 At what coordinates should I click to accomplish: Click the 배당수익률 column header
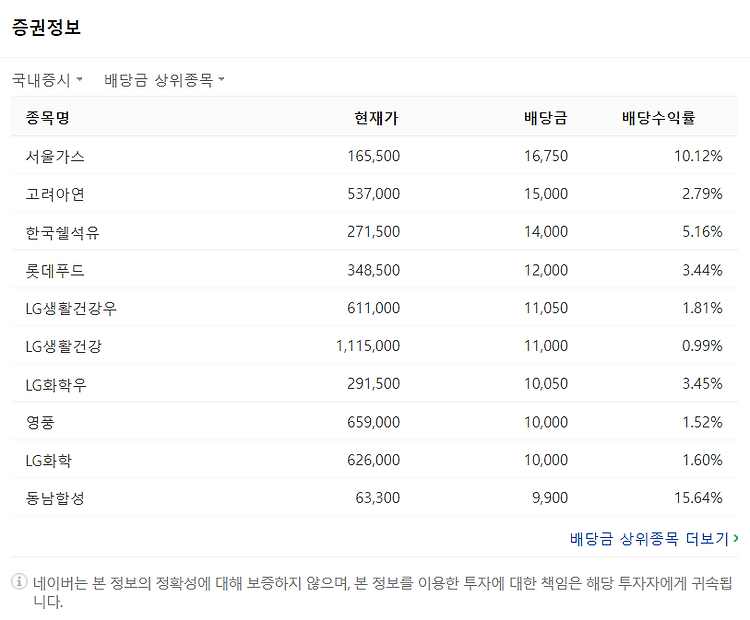click(659, 118)
